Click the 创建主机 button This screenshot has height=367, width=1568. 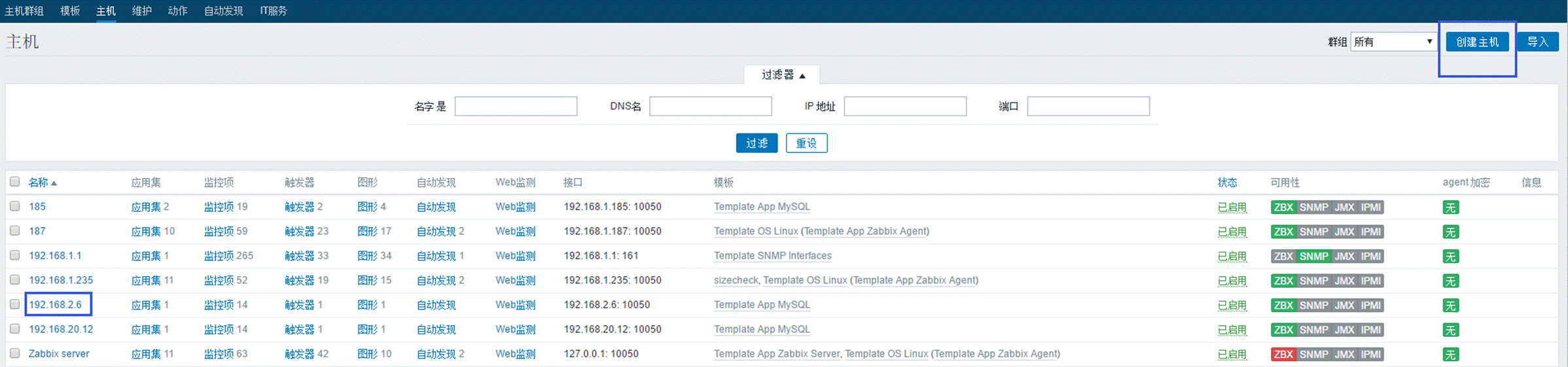(1476, 42)
